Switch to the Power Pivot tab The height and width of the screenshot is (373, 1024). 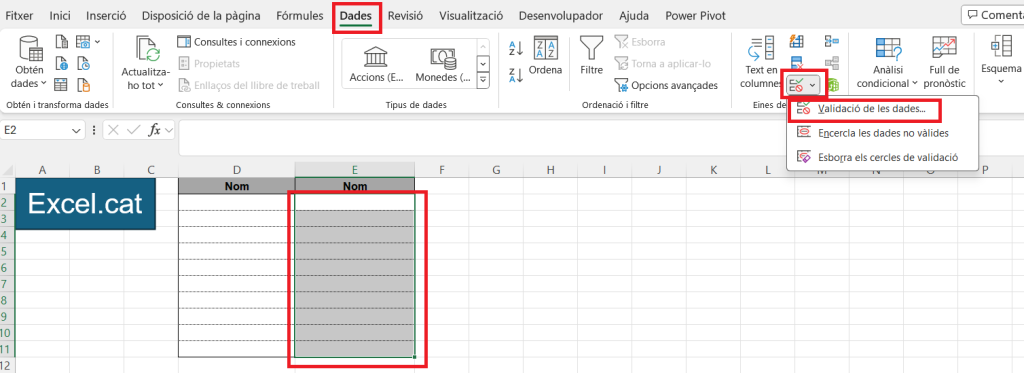pos(695,16)
